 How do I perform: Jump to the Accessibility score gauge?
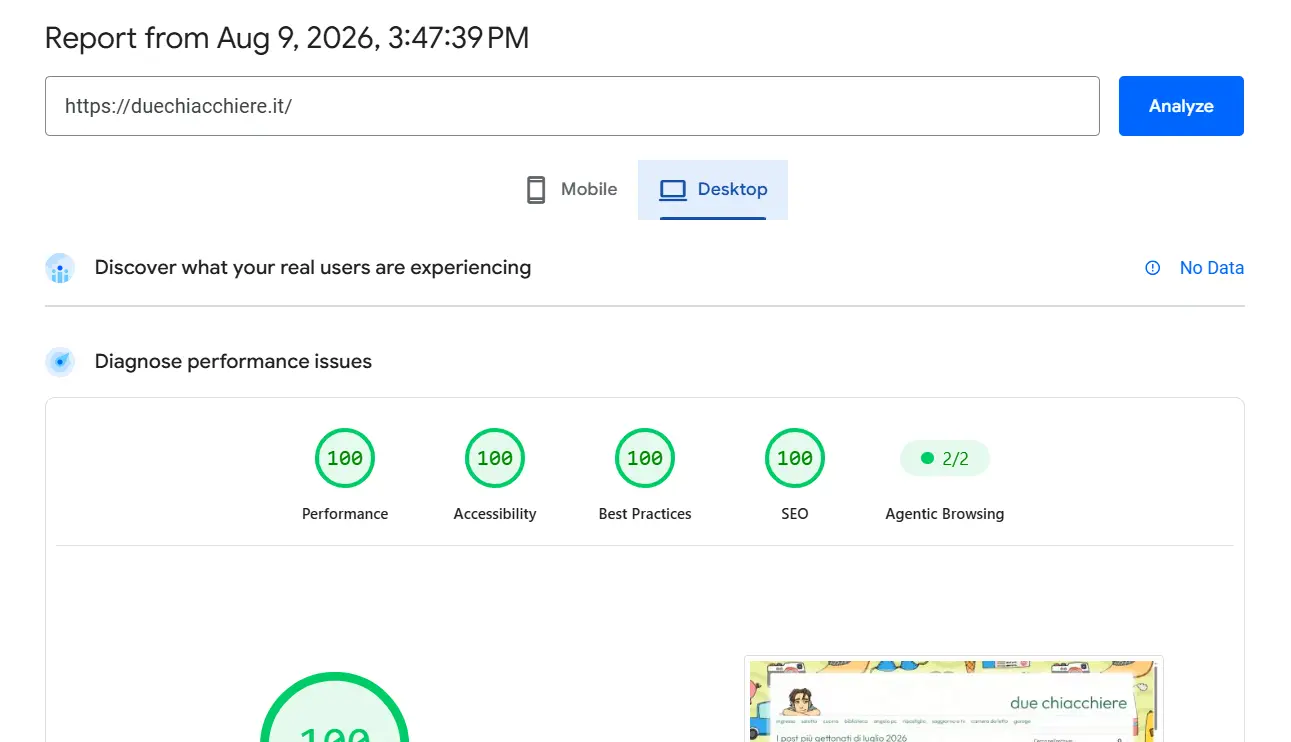(495, 458)
